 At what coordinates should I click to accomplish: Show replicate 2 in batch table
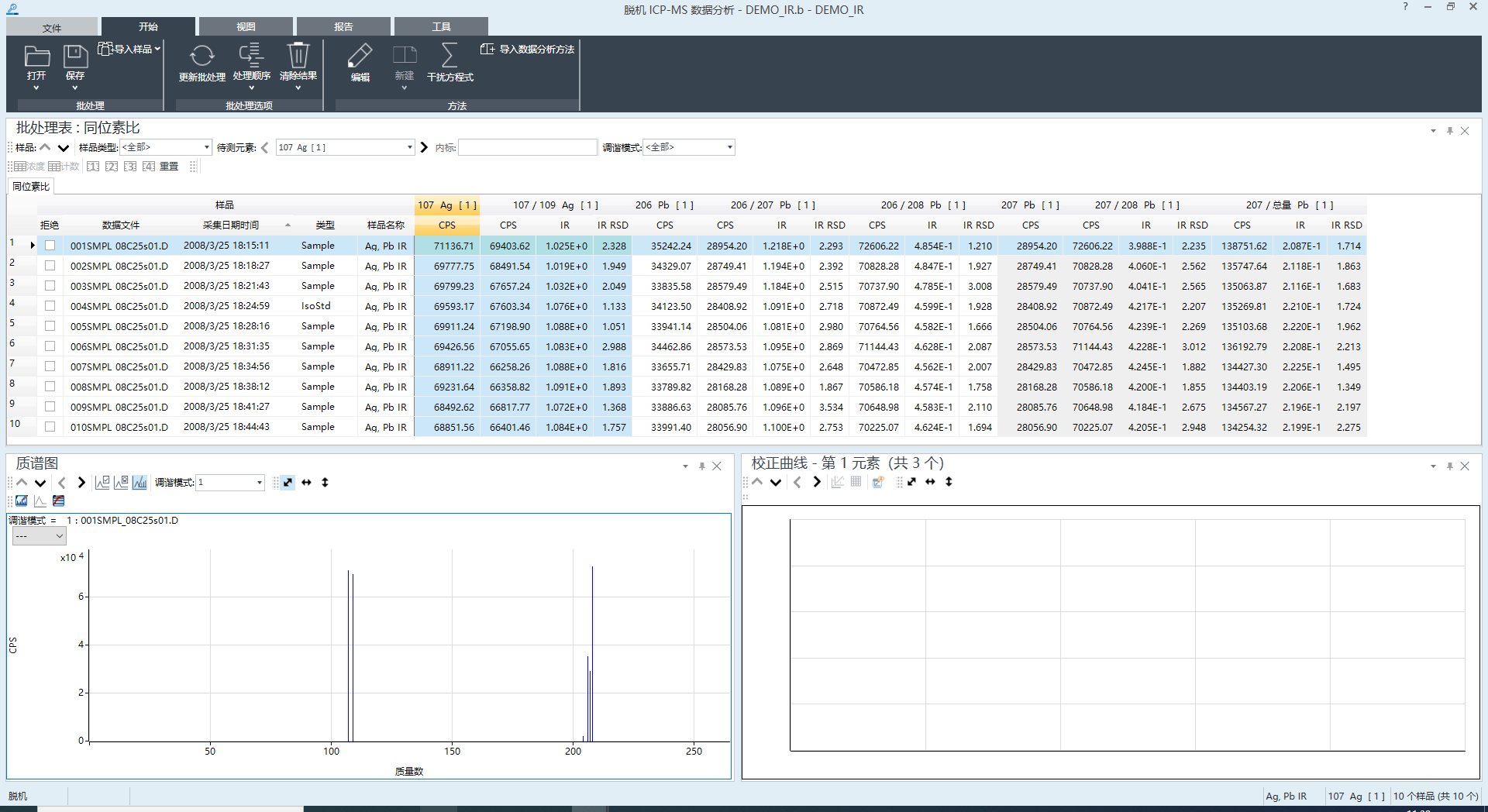click(112, 167)
